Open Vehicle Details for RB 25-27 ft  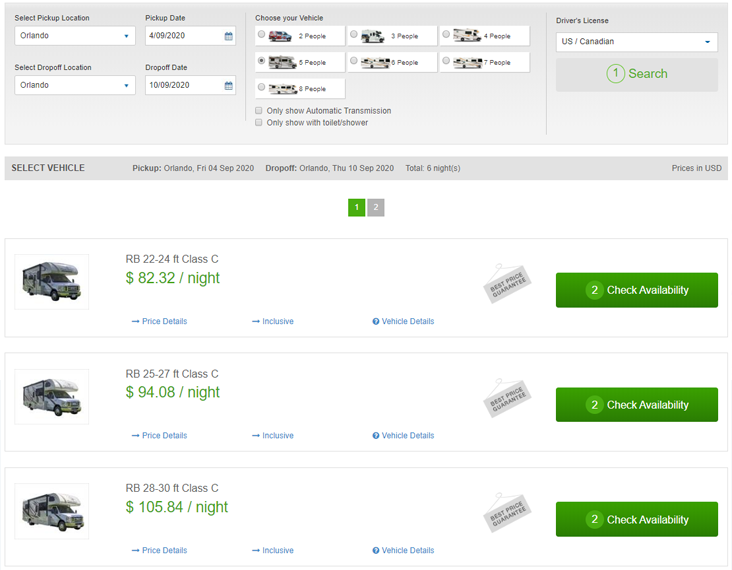pos(408,436)
